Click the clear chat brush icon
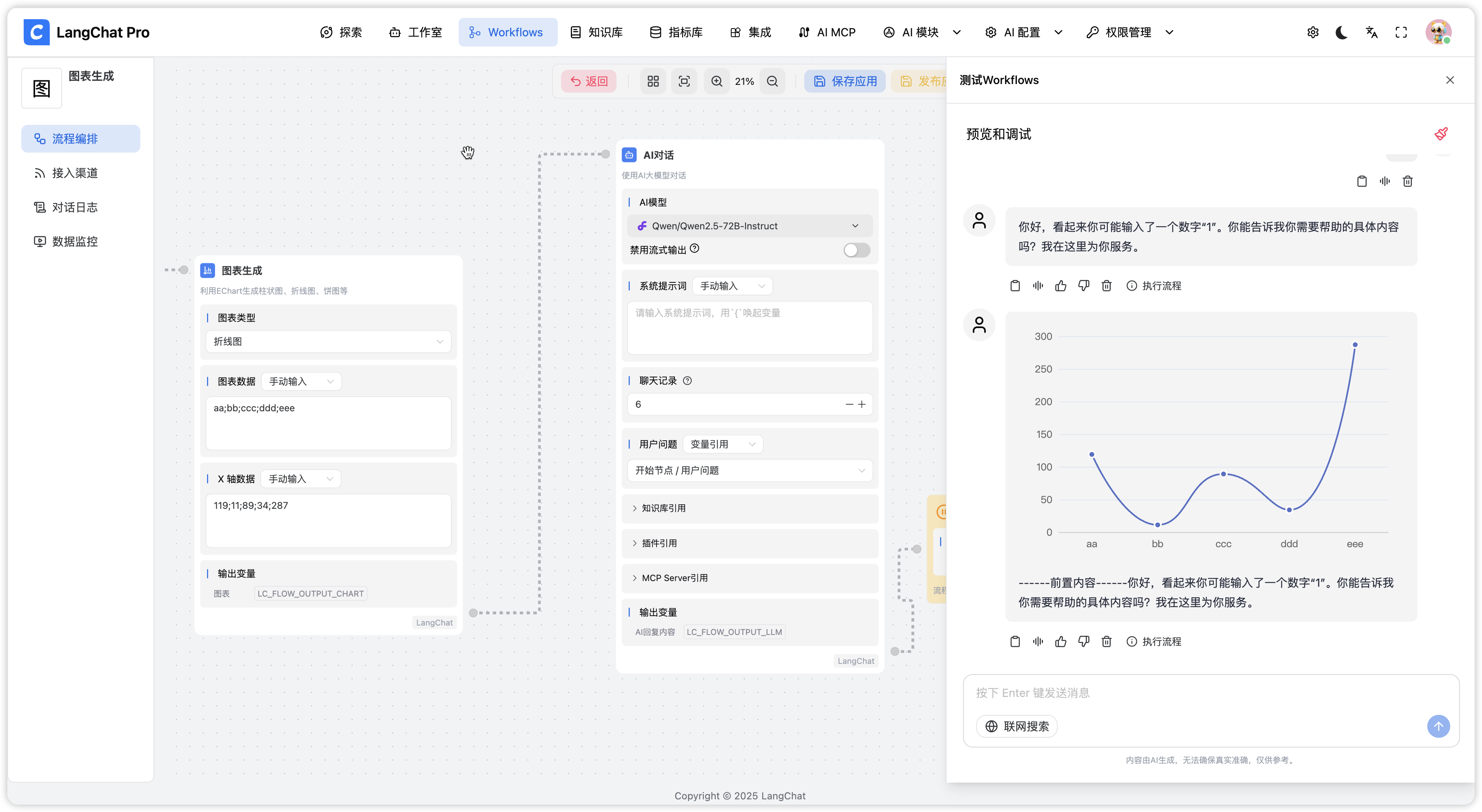Screen dimensions: 1482x812 coord(1441,134)
